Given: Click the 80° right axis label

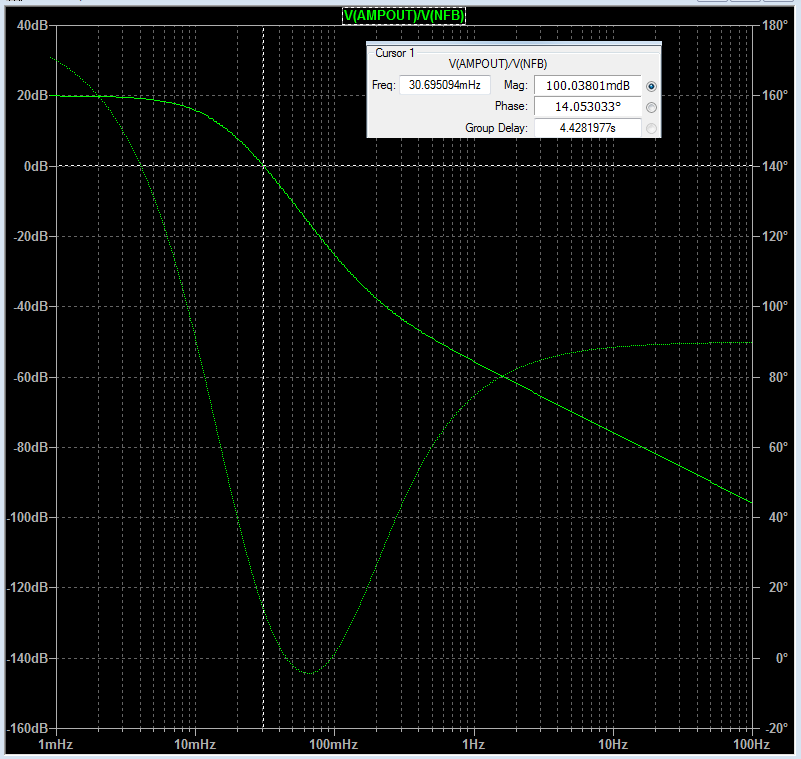Looking at the screenshot, I should [778, 377].
